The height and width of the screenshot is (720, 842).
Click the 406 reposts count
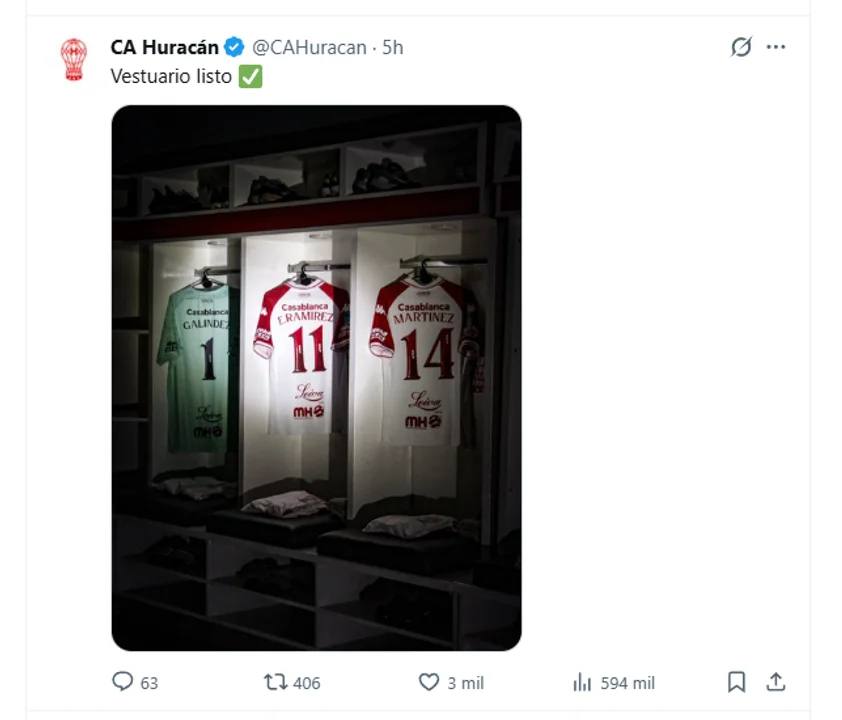click(307, 683)
